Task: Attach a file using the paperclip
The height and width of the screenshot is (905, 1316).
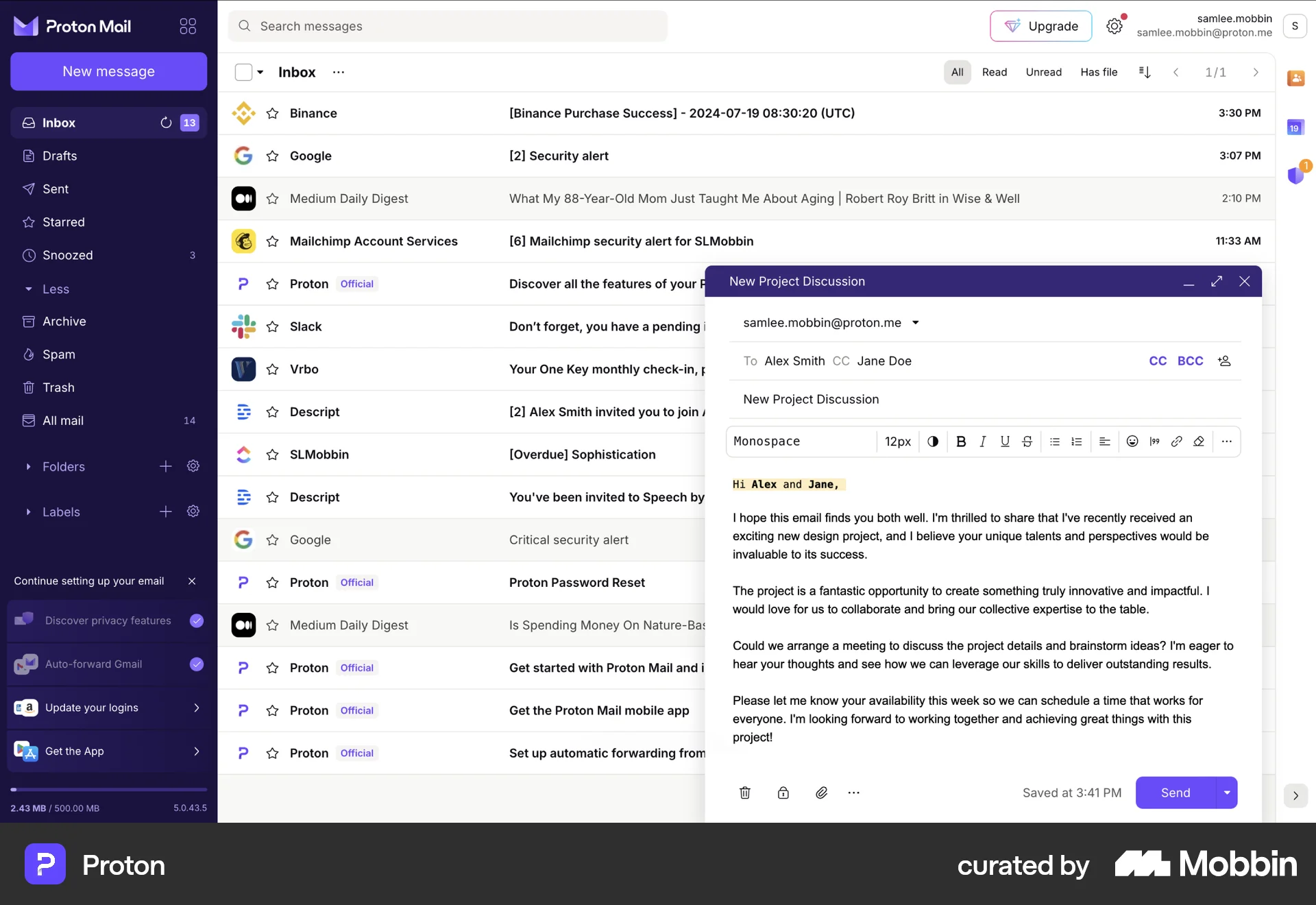Action: click(821, 793)
